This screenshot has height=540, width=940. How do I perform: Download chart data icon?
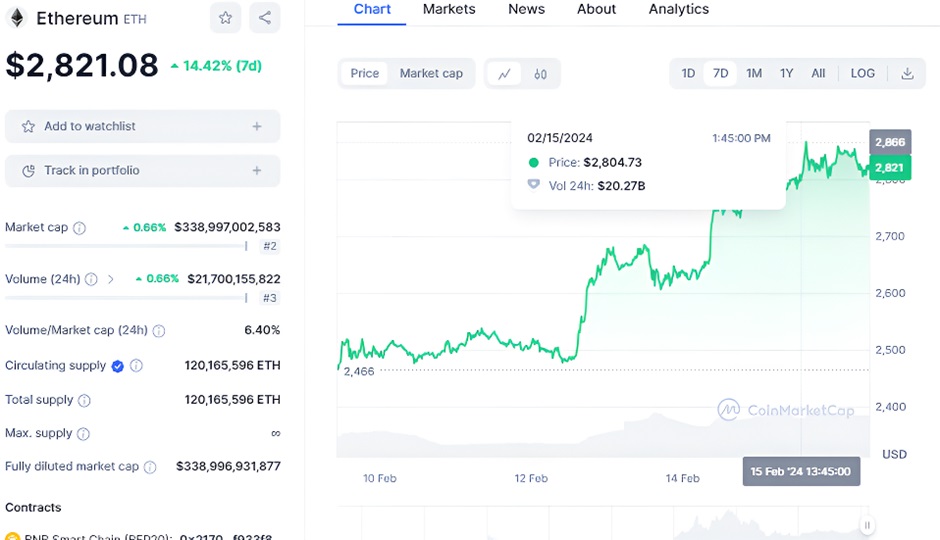pyautogui.click(x=907, y=73)
